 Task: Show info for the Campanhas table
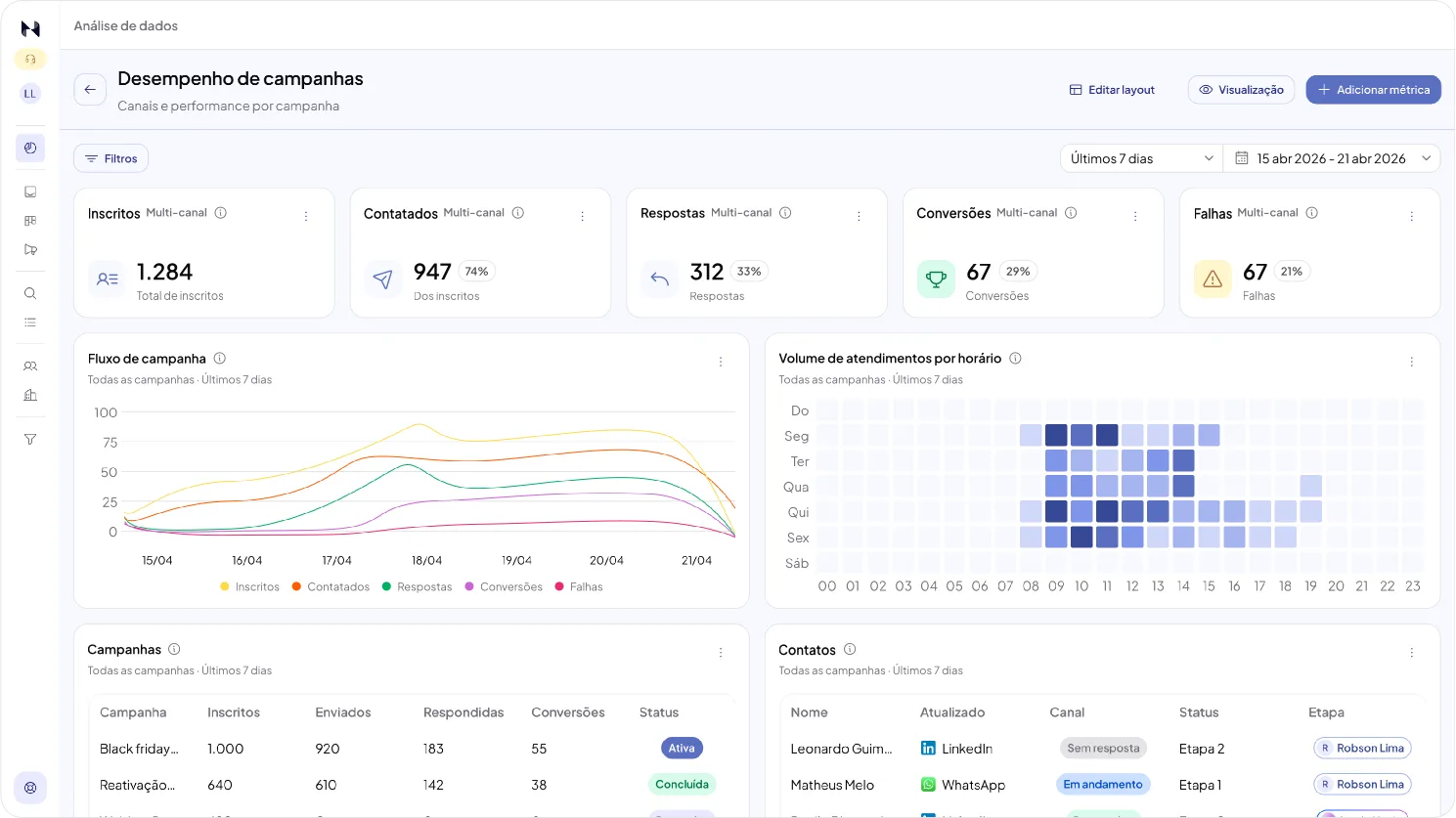[x=174, y=649]
